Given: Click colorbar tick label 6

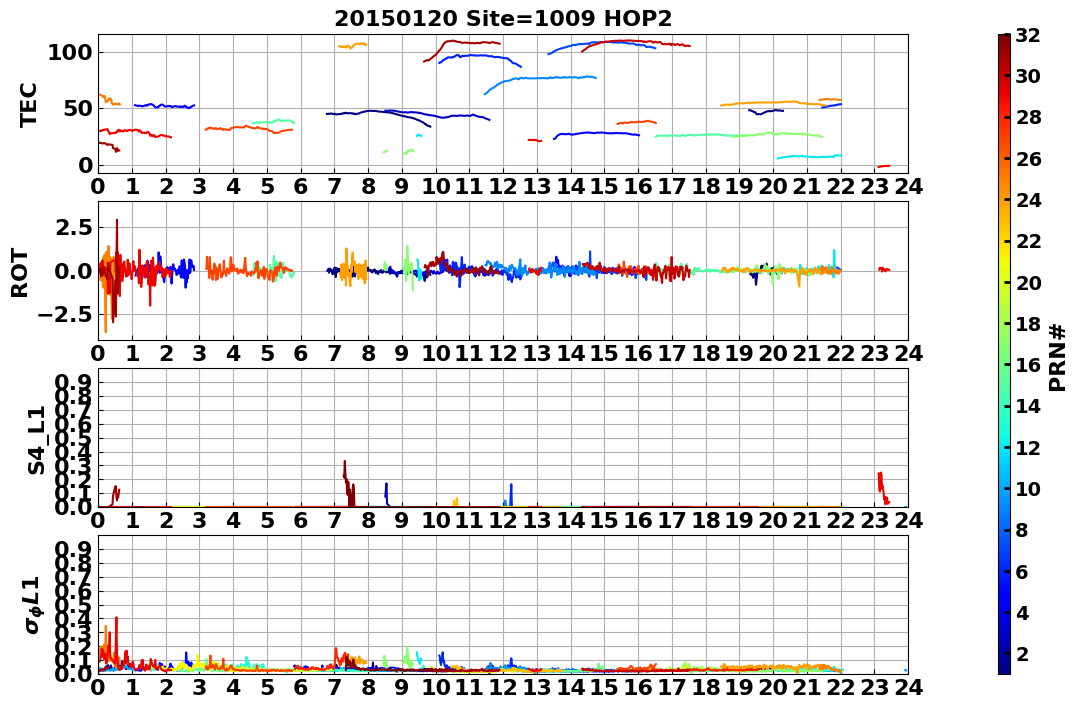Looking at the screenshot, I should point(1022,571).
